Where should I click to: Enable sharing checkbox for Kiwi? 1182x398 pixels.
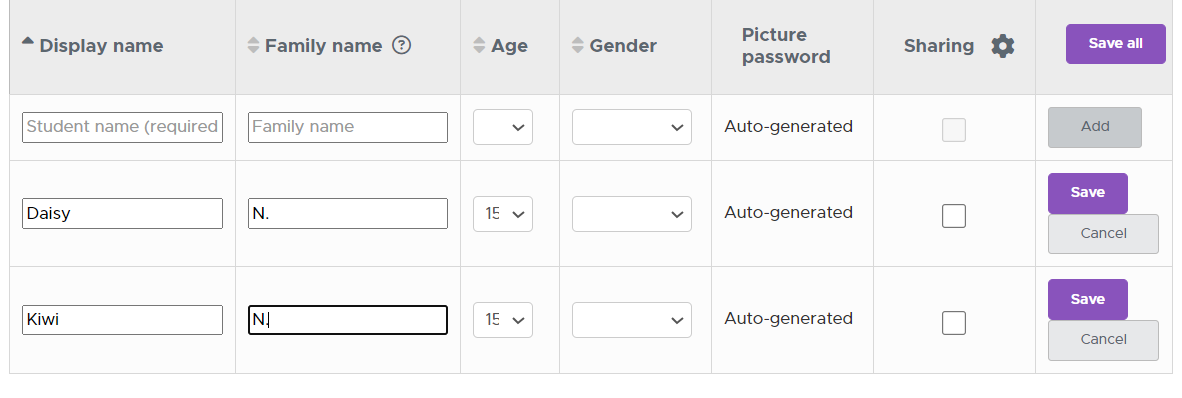954,323
